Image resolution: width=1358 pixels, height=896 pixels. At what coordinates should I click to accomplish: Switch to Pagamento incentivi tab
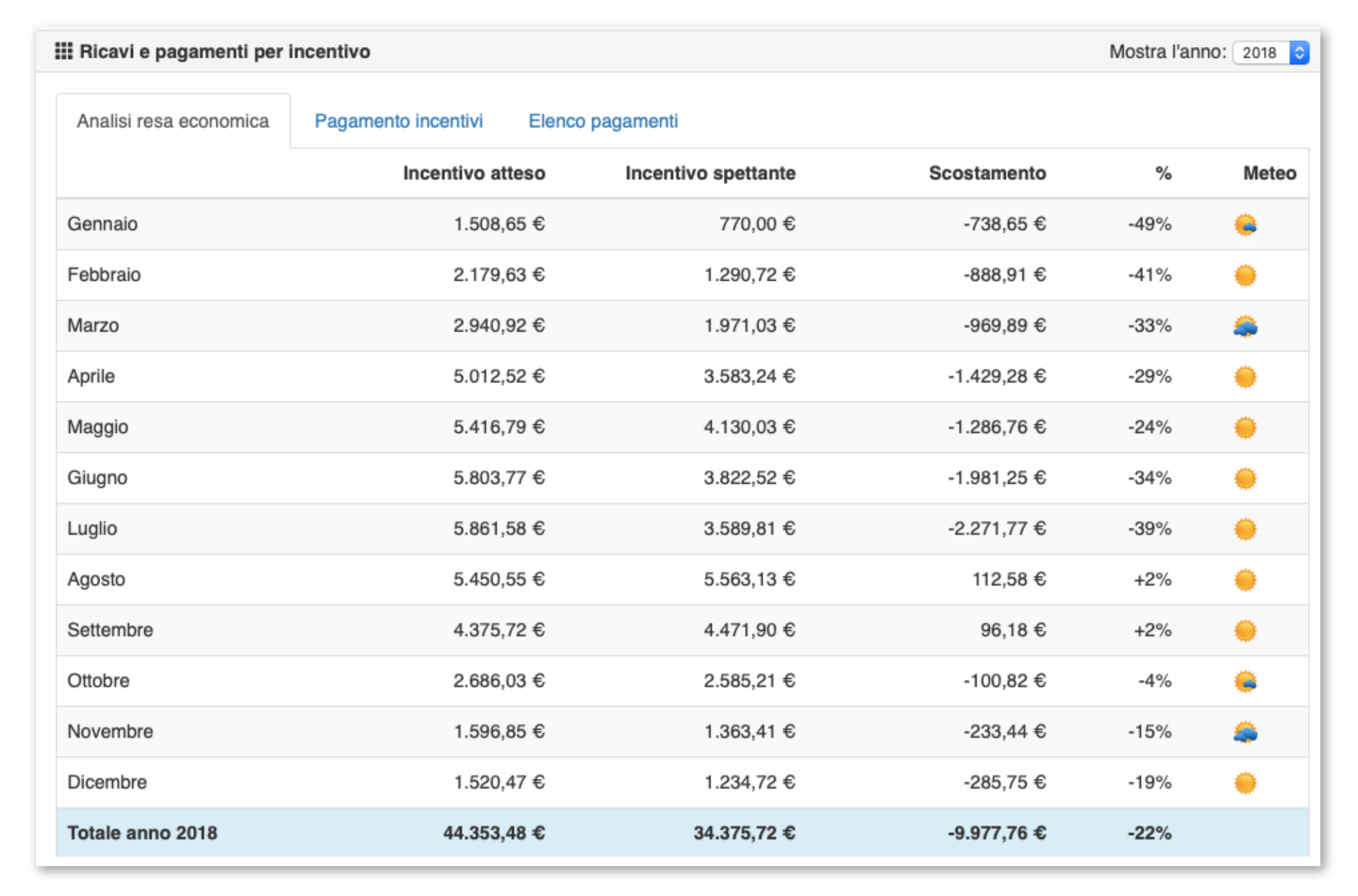tap(398, 121)
